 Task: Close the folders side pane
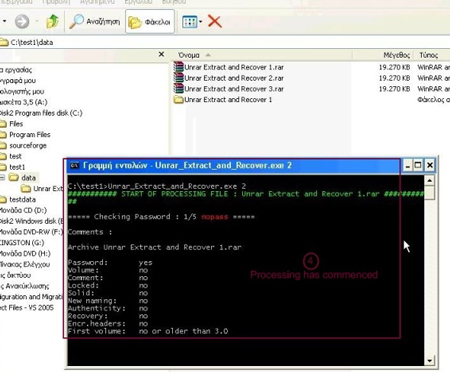(x=161, y=54)
